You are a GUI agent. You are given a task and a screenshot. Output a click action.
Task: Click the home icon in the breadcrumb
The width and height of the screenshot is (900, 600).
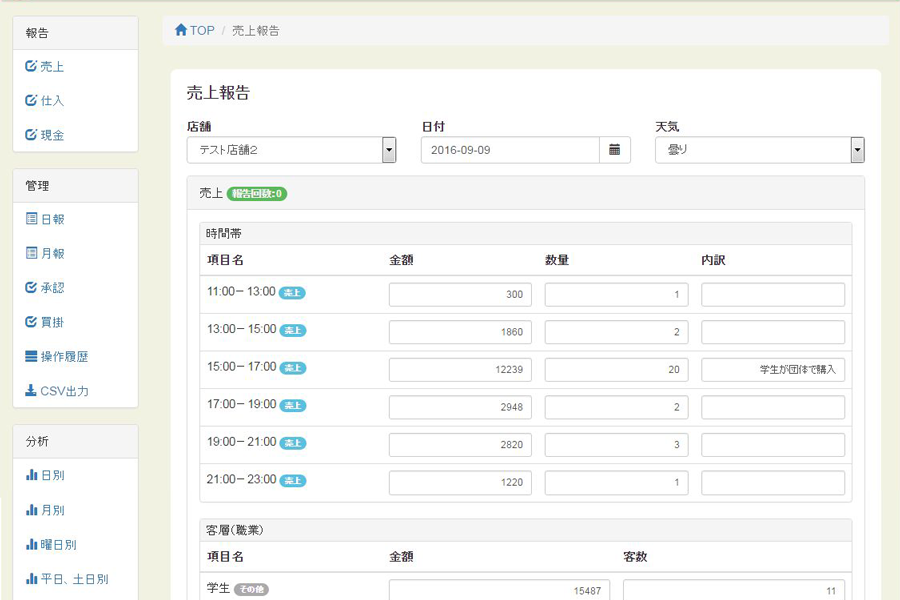(181, 30)
